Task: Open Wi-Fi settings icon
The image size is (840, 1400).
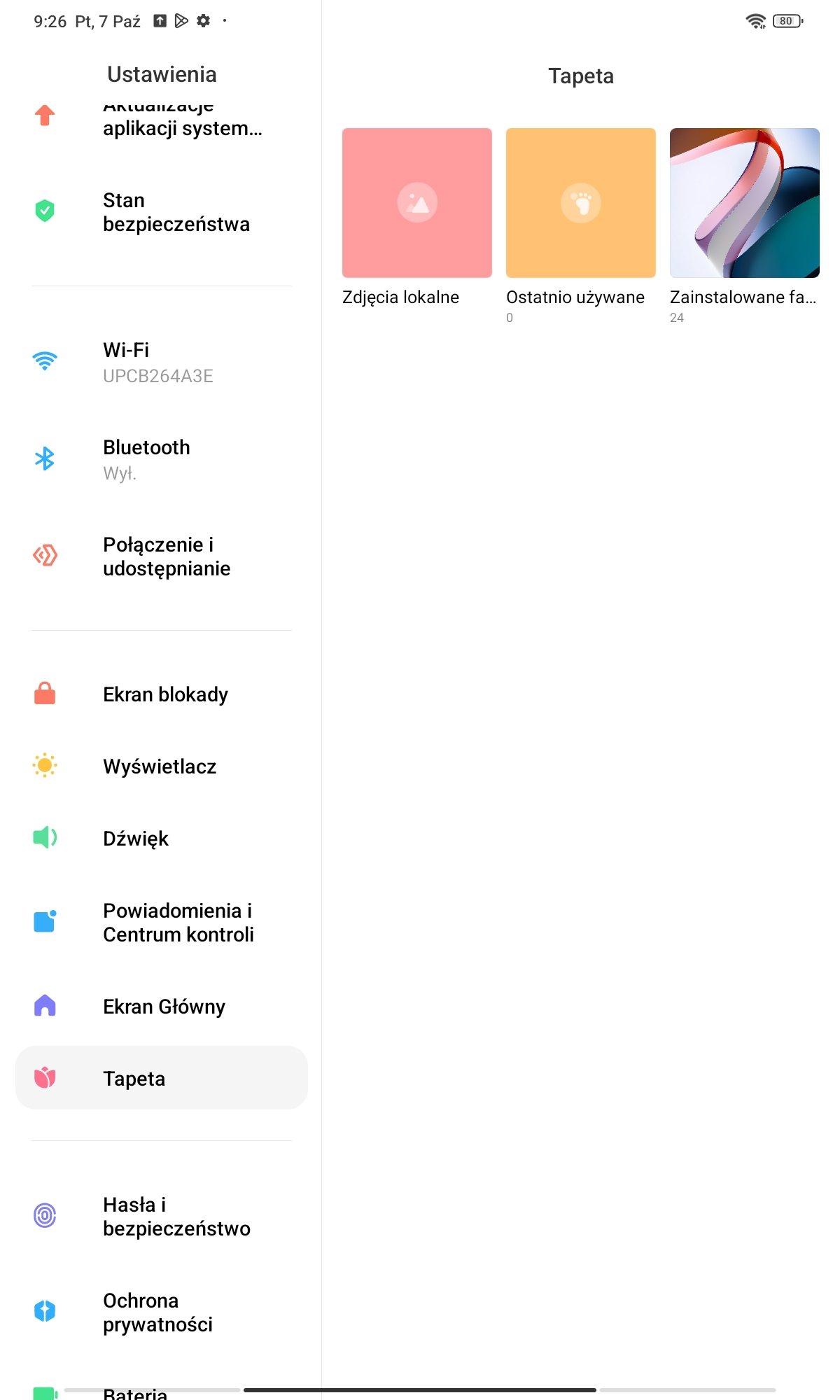Action: pos(45,361)
